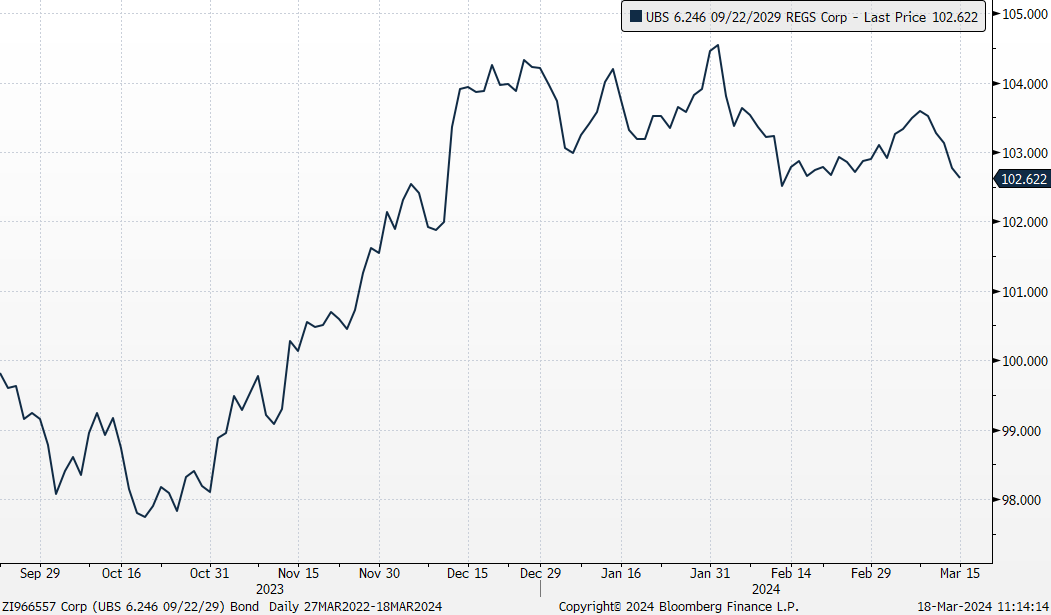1051x615 pixels.
Task: Click the 101.000 y-axis label
Action: click(x=1024, y=291)
